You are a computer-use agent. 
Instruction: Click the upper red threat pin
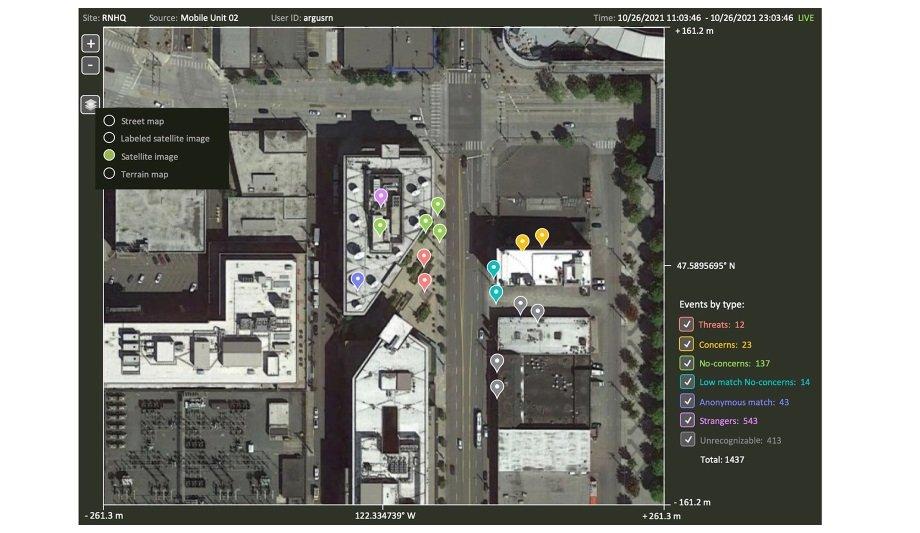(x=424, y=257)
